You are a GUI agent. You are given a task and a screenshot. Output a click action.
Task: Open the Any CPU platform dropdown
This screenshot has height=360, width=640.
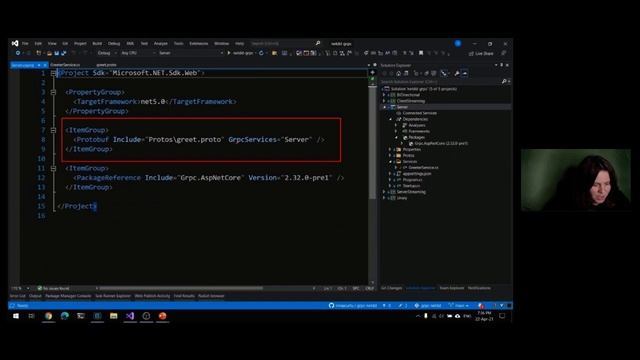coord(138,53)
